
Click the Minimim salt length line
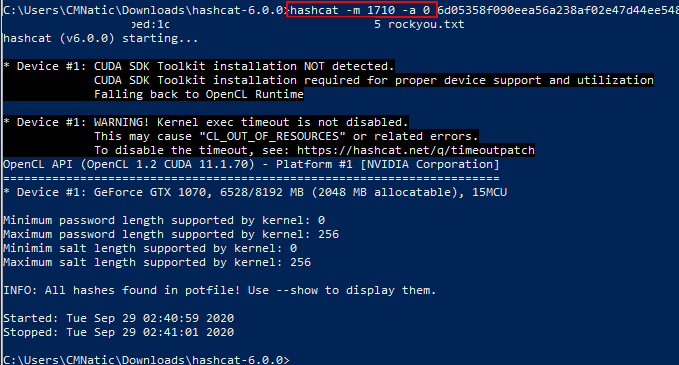[150, 249]
